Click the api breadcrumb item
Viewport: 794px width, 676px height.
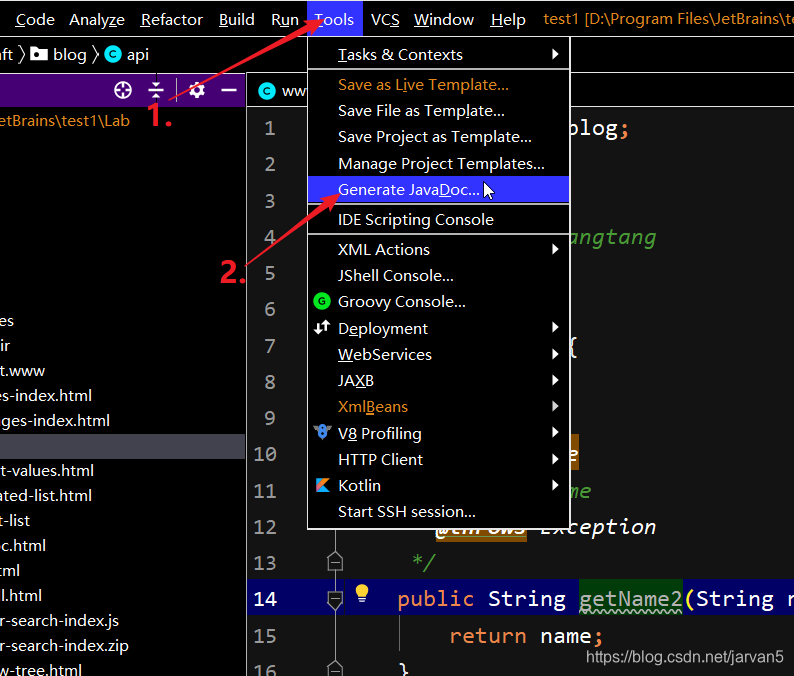138,54
